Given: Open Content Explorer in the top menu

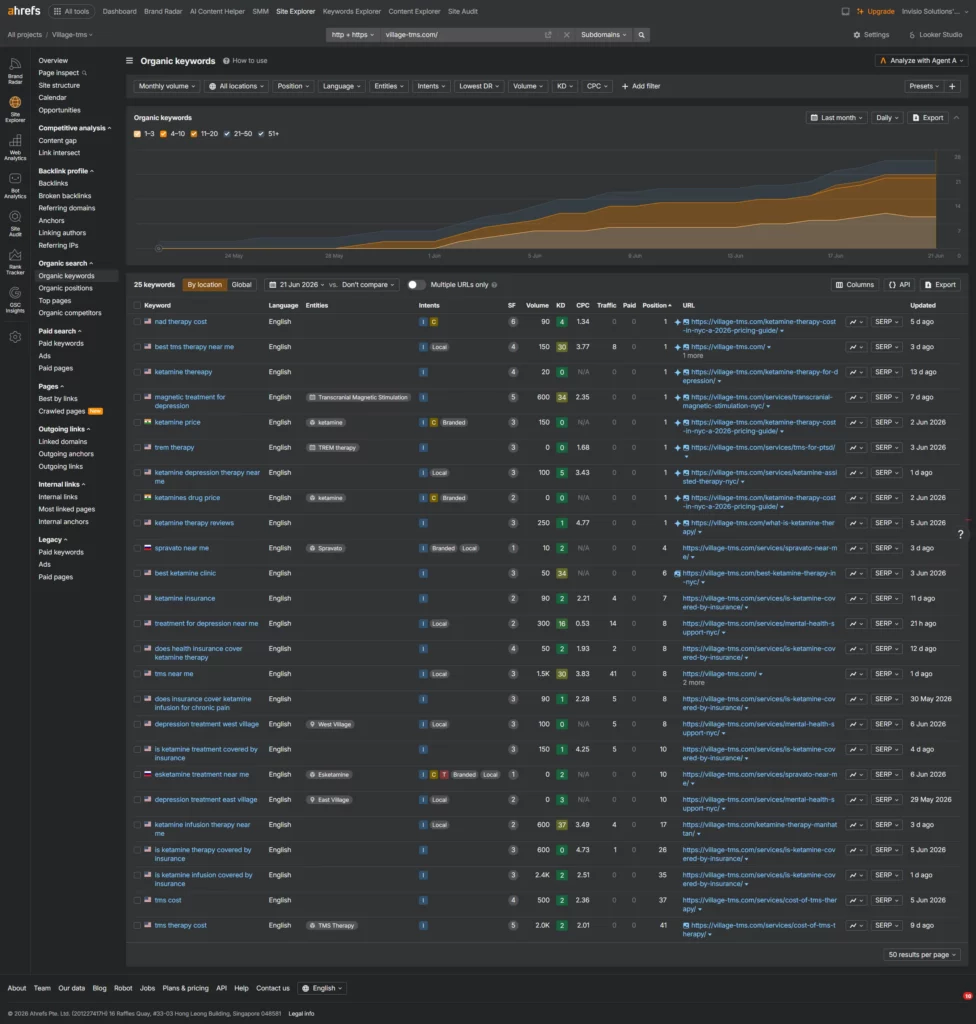Looking at the screenshot, I should tap(414, 11).
